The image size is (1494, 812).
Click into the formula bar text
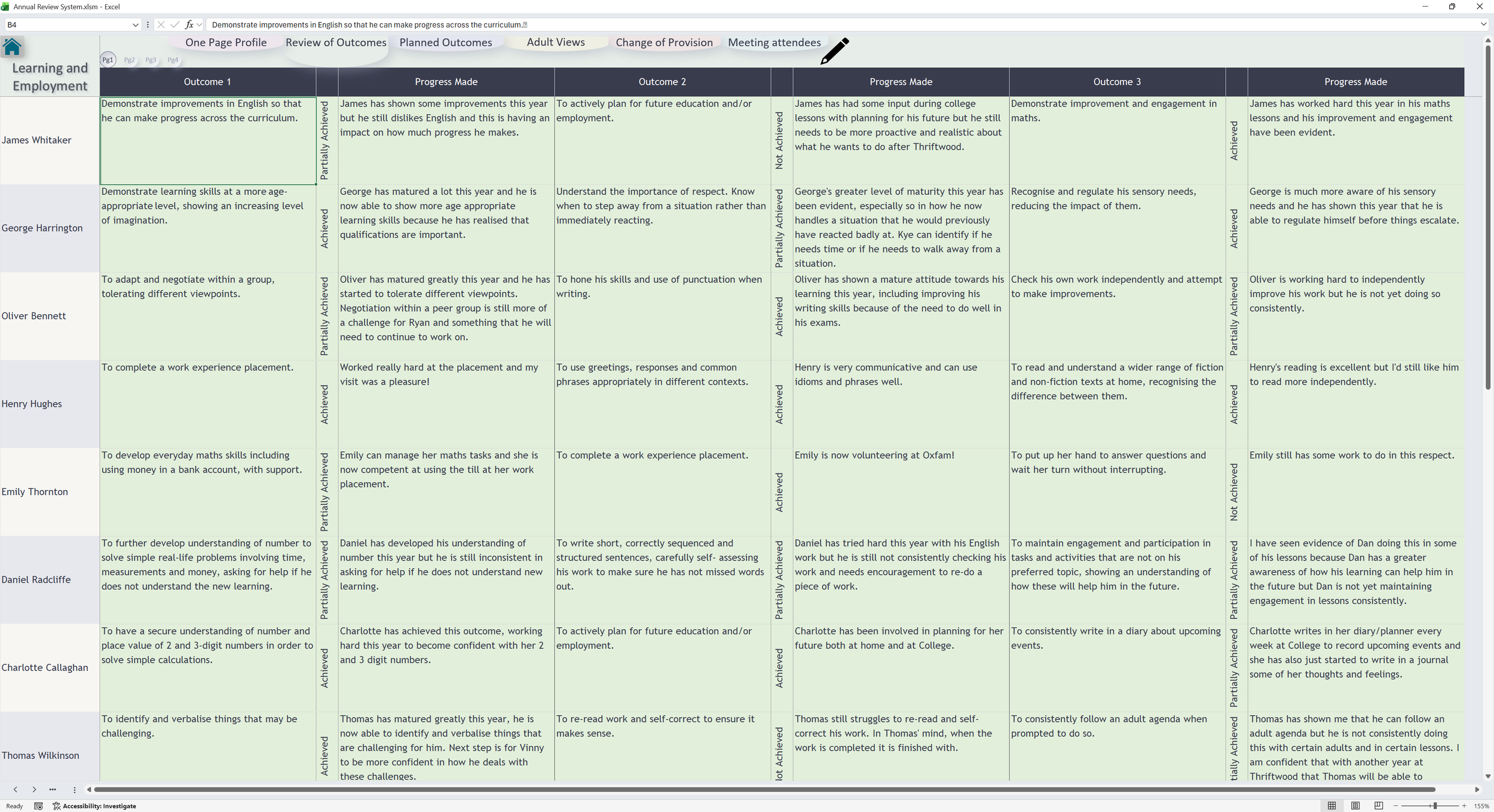841,24
